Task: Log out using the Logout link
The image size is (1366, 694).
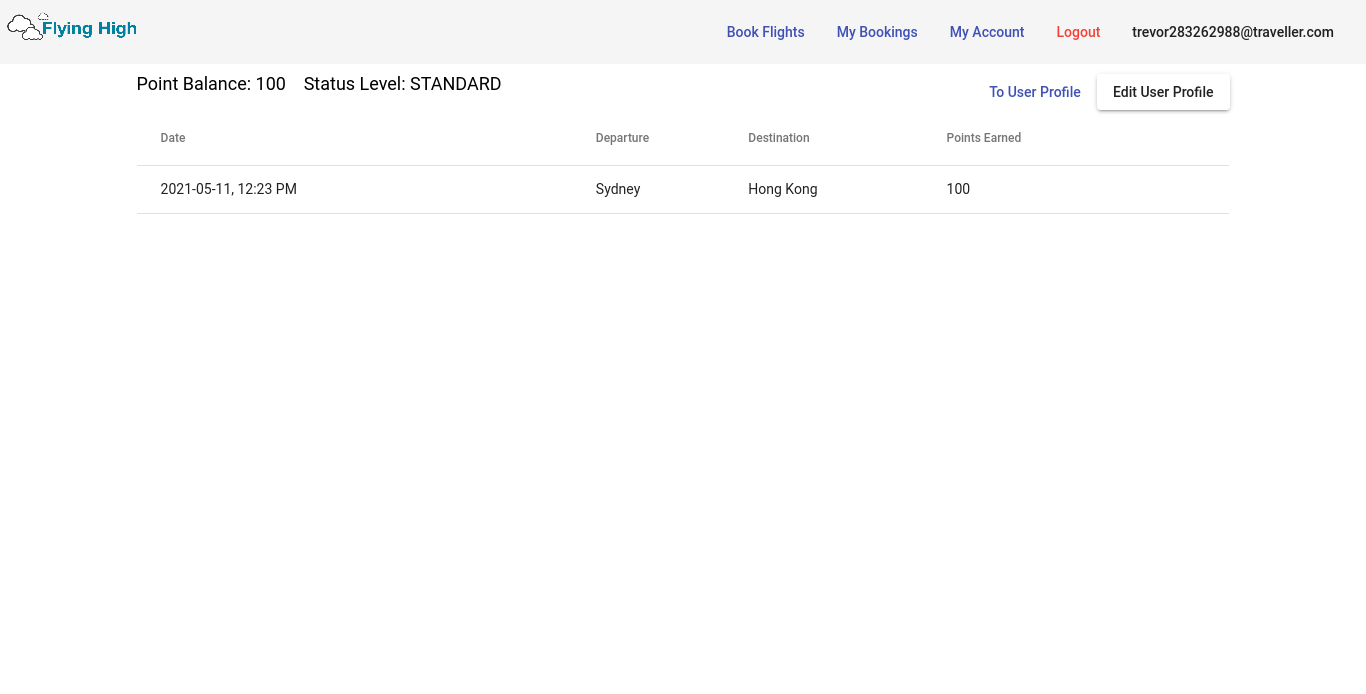Action: (x=1078, y=32)
